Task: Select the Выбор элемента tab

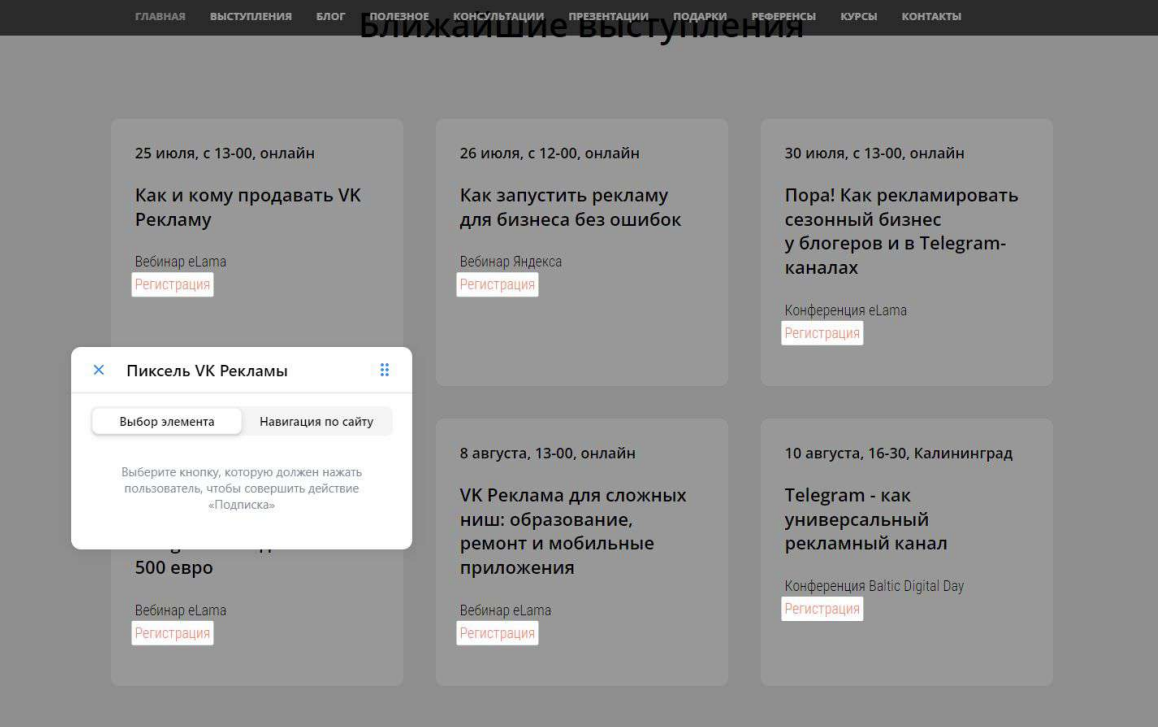Action: [x=167, y=422]
